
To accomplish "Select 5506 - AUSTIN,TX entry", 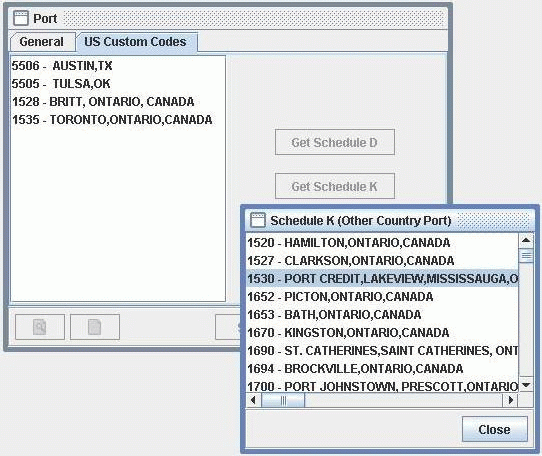I will point(118,65).
